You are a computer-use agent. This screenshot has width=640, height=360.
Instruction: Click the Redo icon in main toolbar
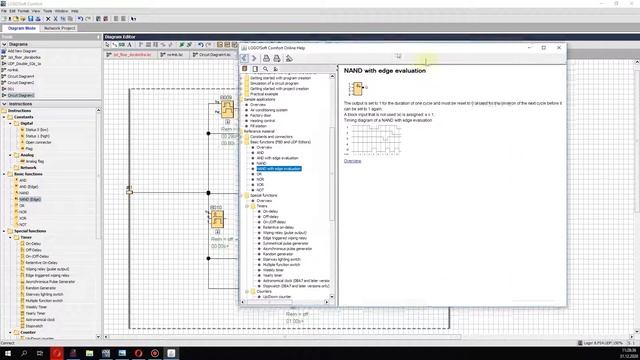(88, 19)
